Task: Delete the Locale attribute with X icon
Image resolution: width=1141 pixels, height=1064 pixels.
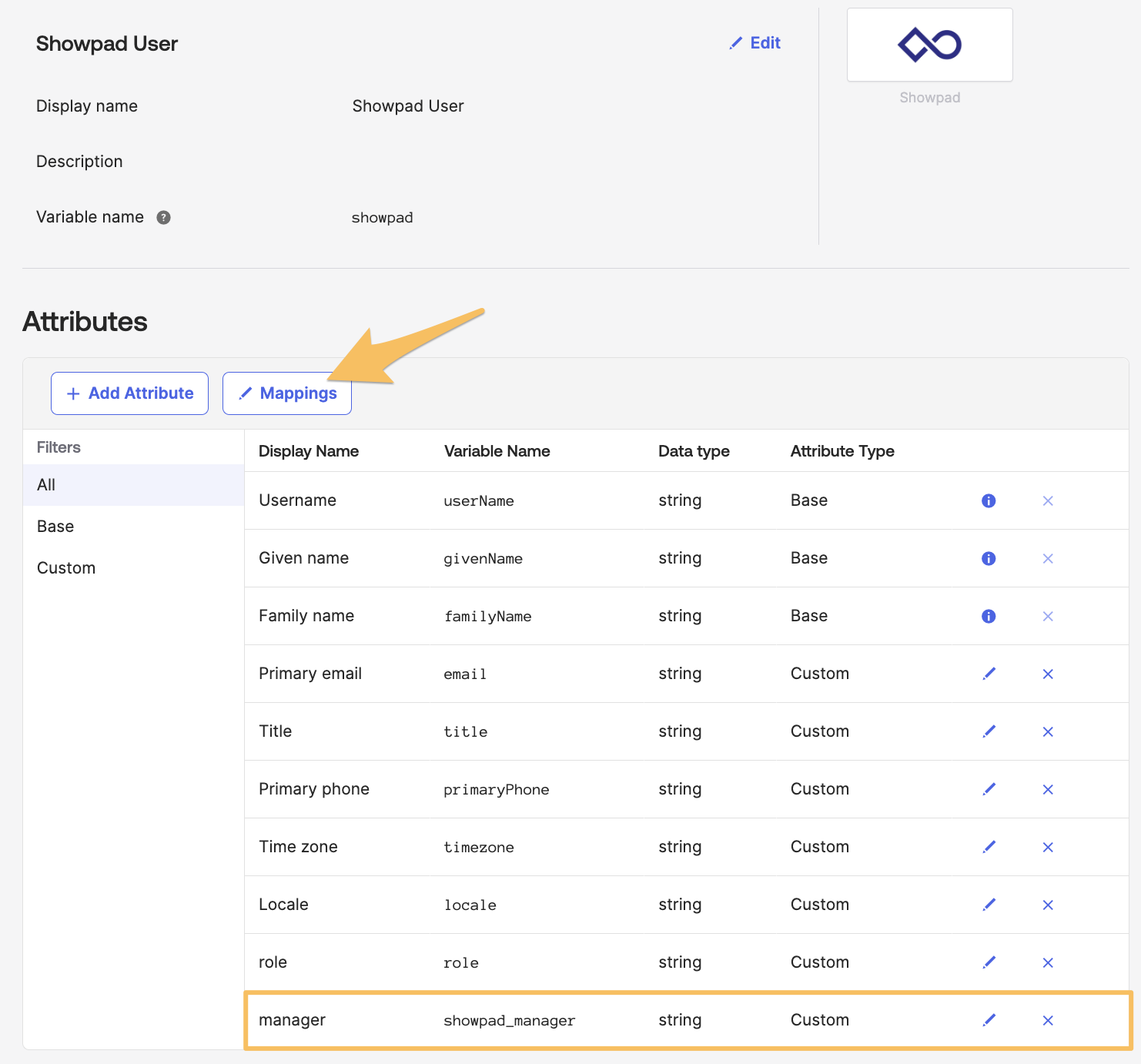Action: tap(1048, 905)
